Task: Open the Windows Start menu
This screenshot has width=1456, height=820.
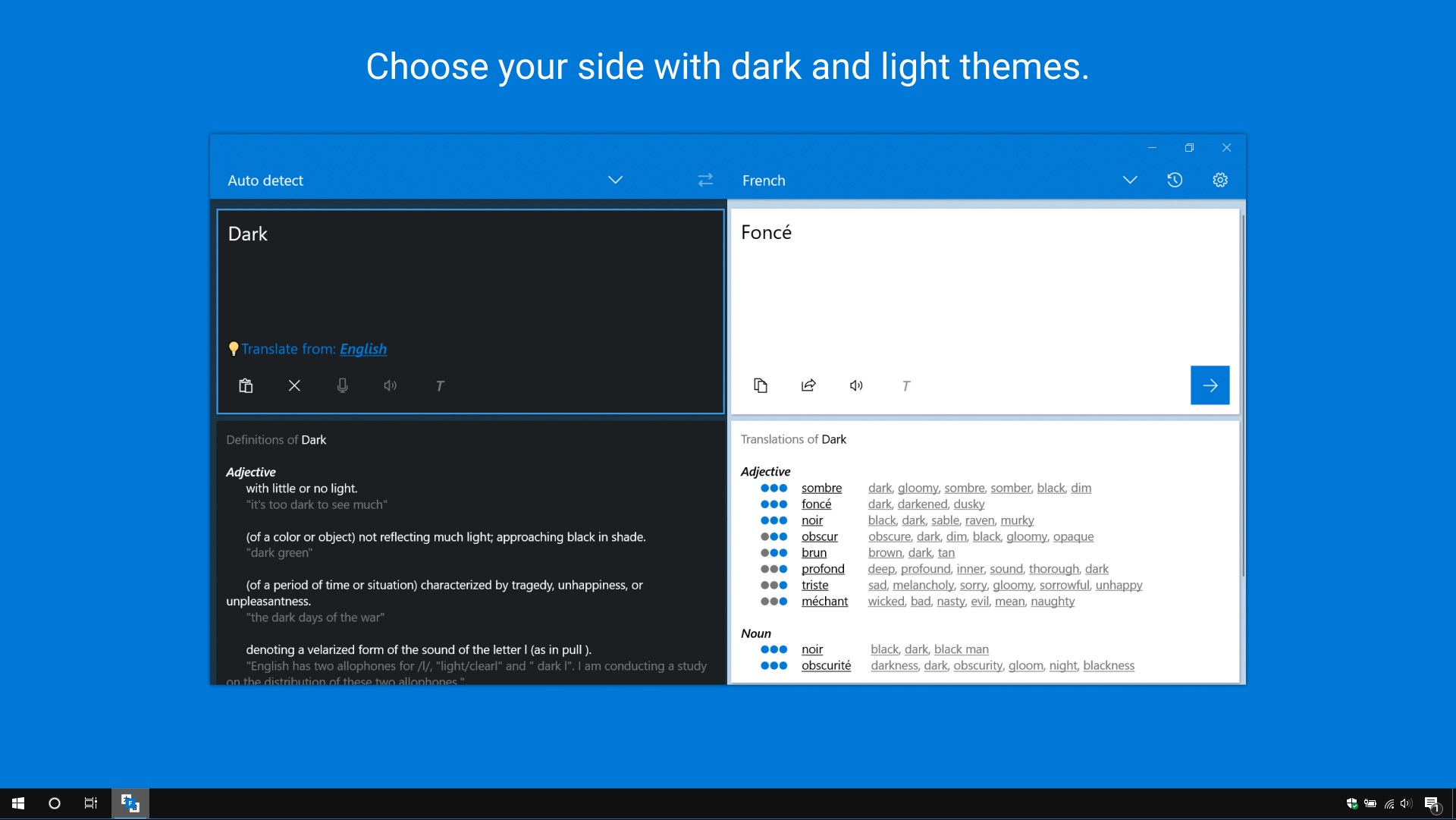Action: pos(17,803)
